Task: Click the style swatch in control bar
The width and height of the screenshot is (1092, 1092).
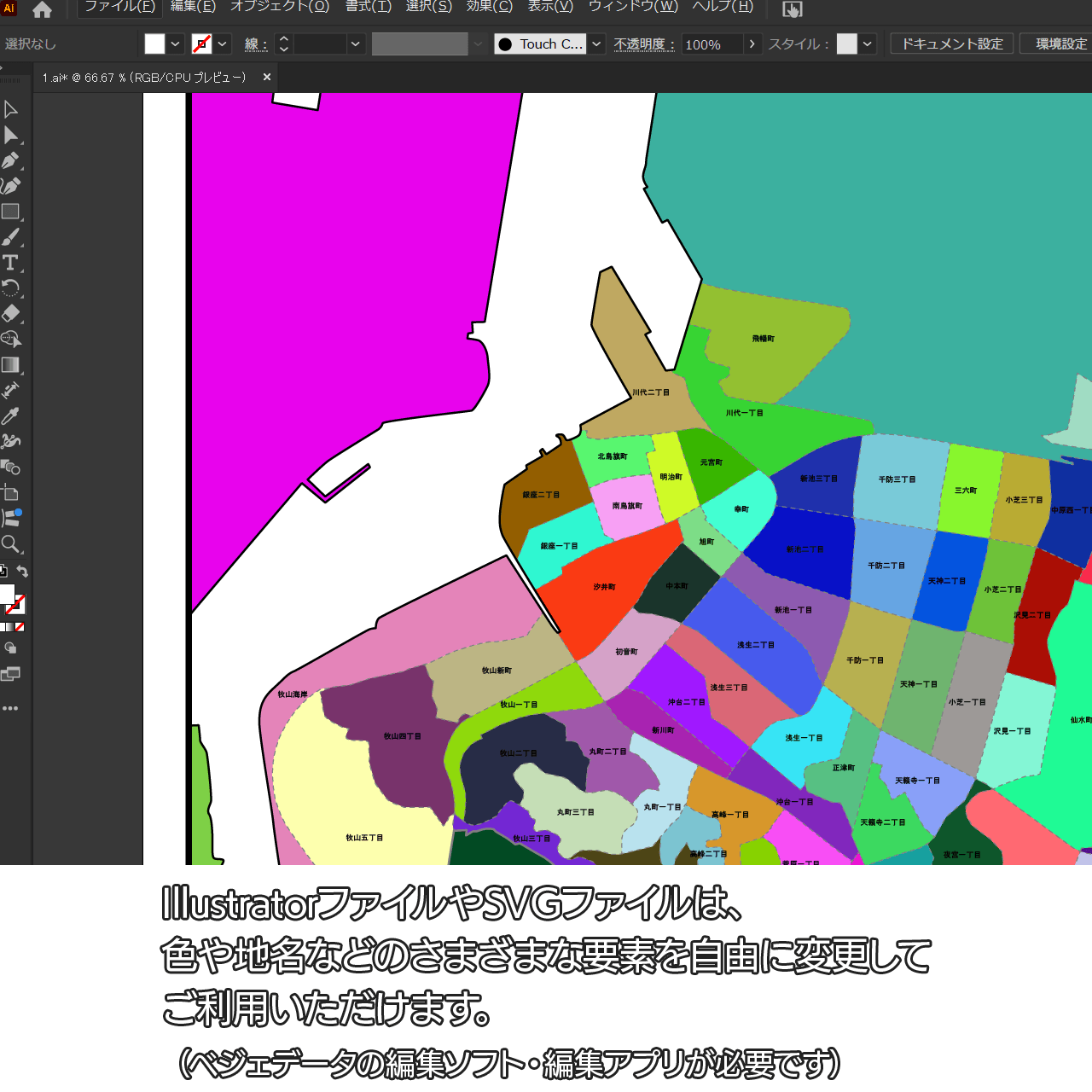Action: tap(846, 44)
